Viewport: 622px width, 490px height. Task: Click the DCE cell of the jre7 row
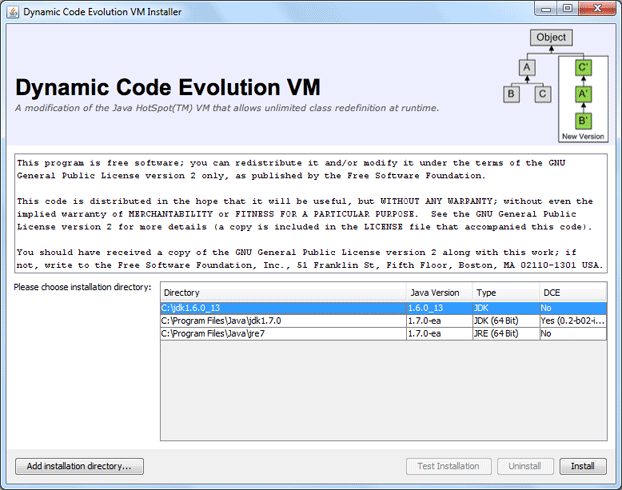(x=573, y=334)
